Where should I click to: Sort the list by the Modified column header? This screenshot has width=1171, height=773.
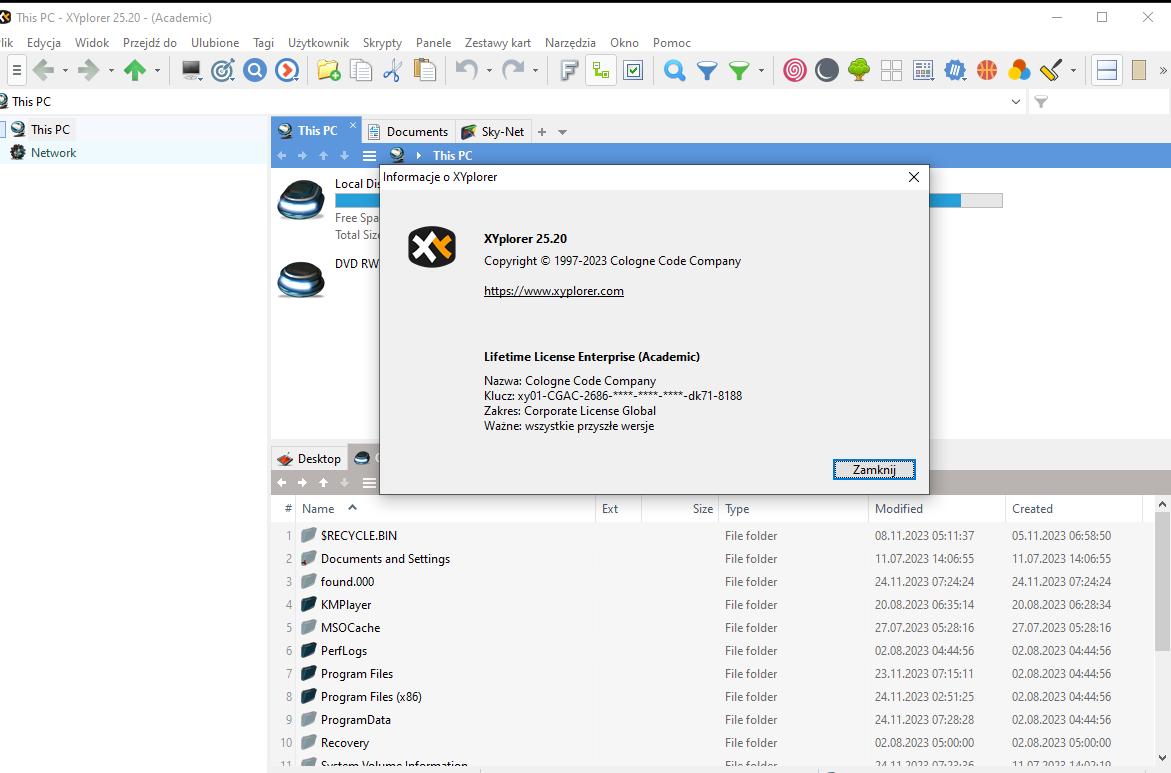(937, 509)
